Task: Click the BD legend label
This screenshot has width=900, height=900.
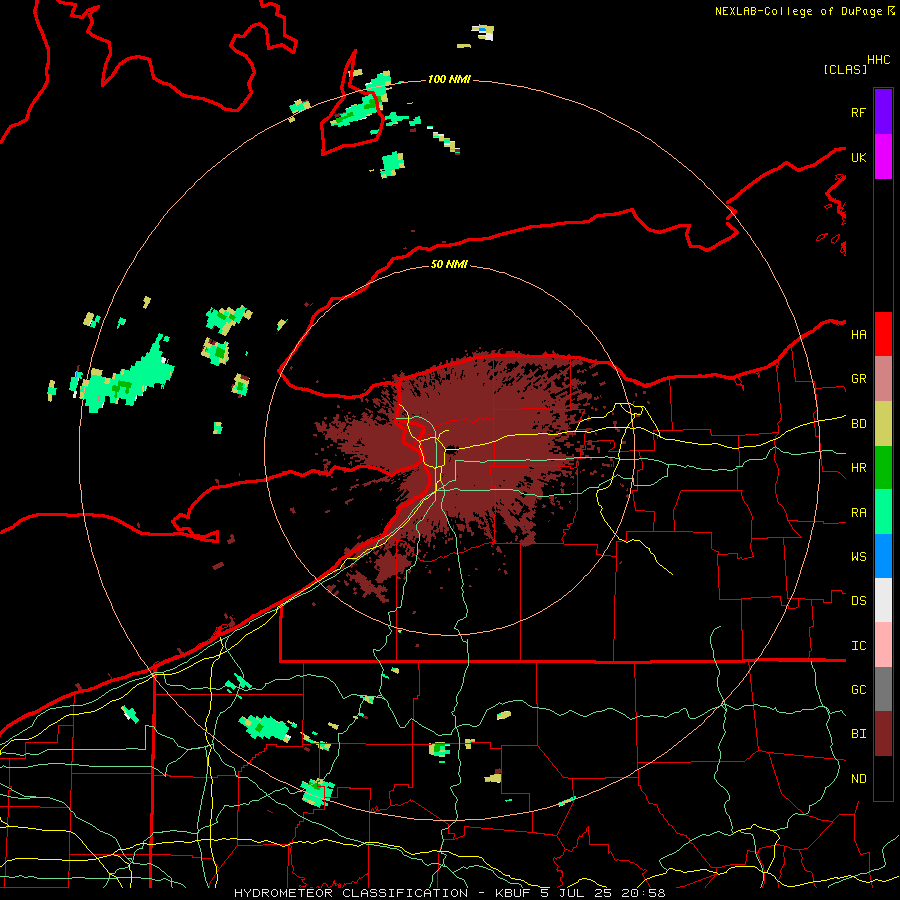Action: [858, 424]
